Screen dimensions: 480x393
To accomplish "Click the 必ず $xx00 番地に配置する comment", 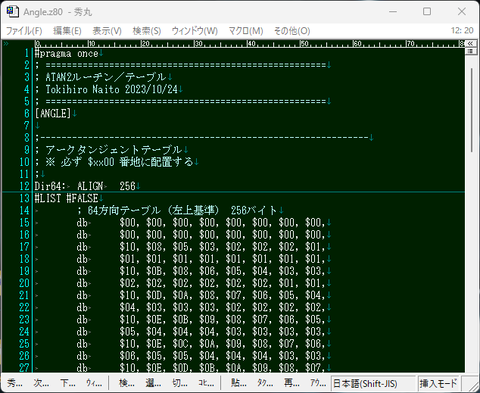I will click(x=115, y=162).
